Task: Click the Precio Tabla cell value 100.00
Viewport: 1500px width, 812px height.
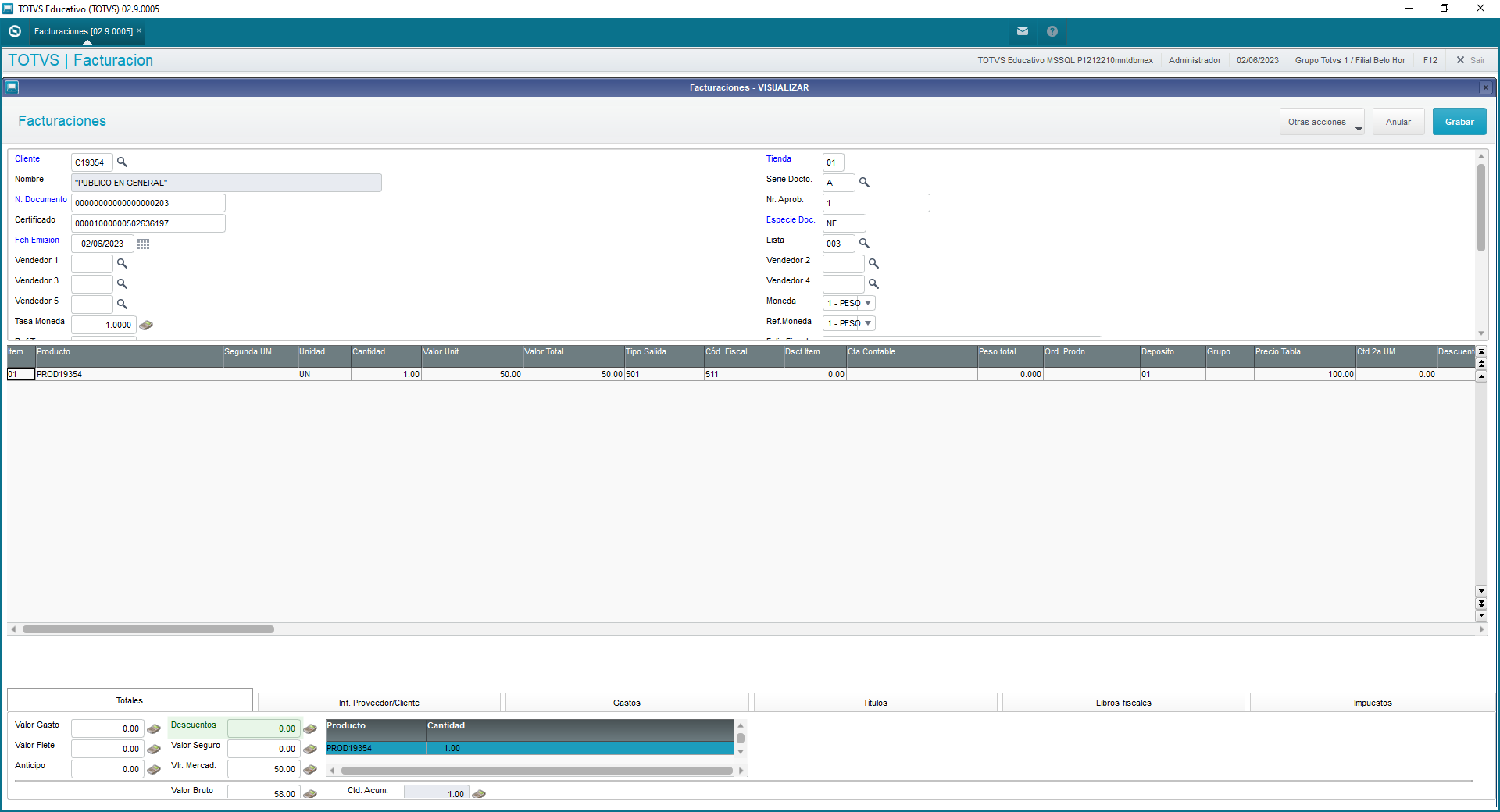Action: (1305, 374)
